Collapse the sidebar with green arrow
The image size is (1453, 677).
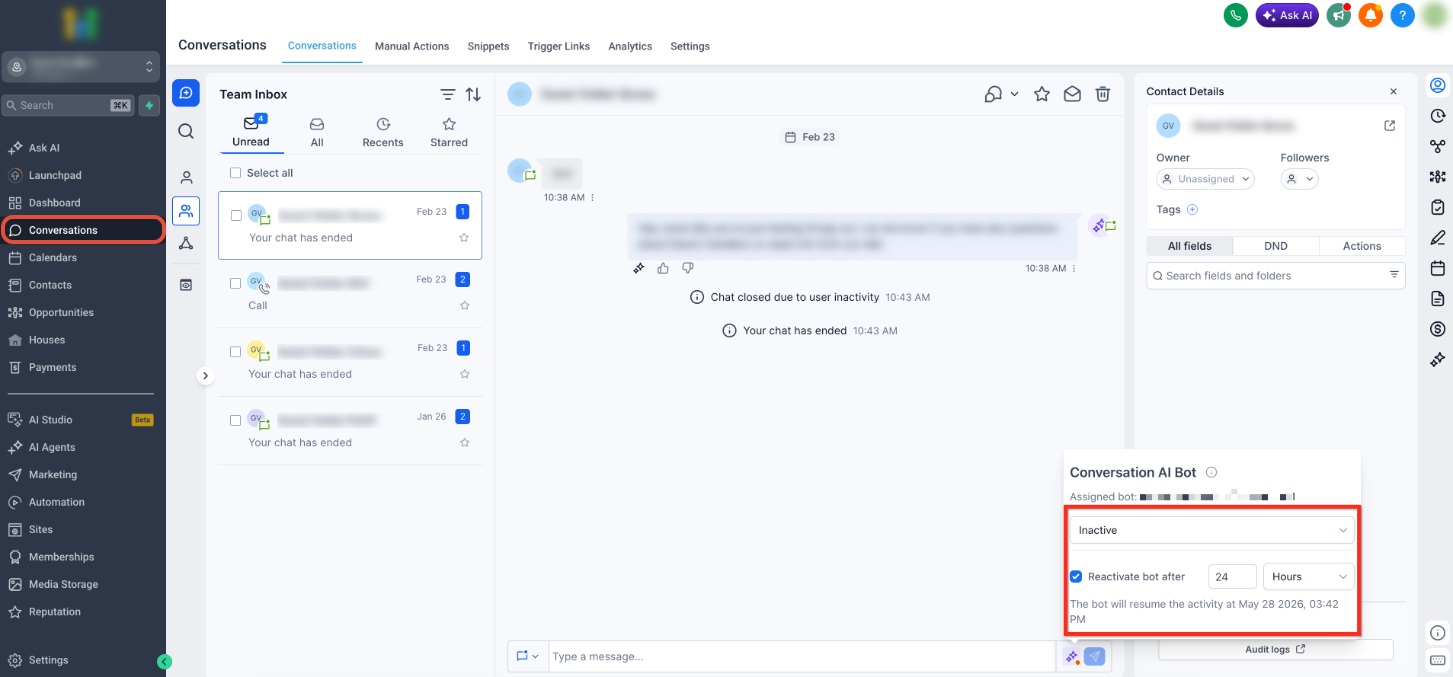165,661
